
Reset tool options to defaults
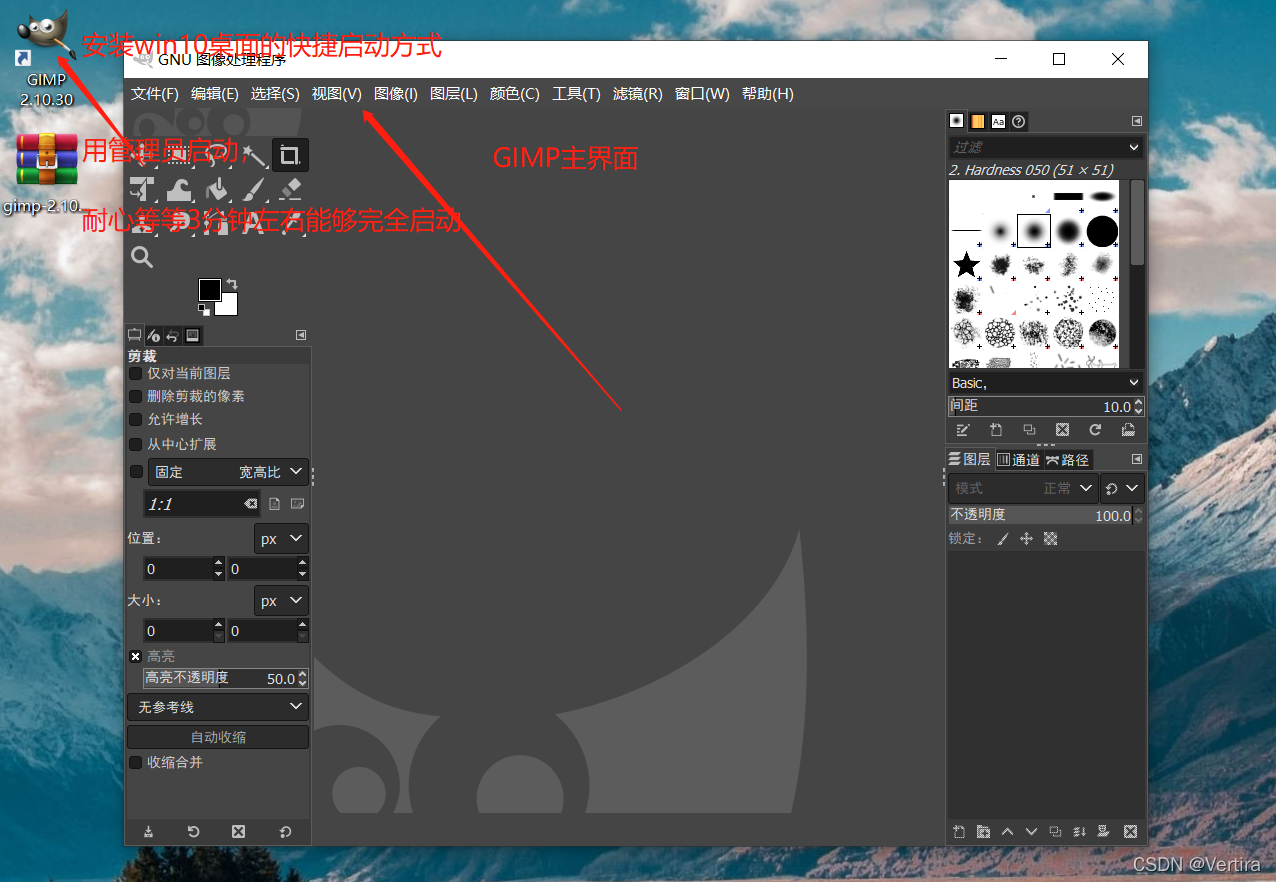tap(285, 831)
